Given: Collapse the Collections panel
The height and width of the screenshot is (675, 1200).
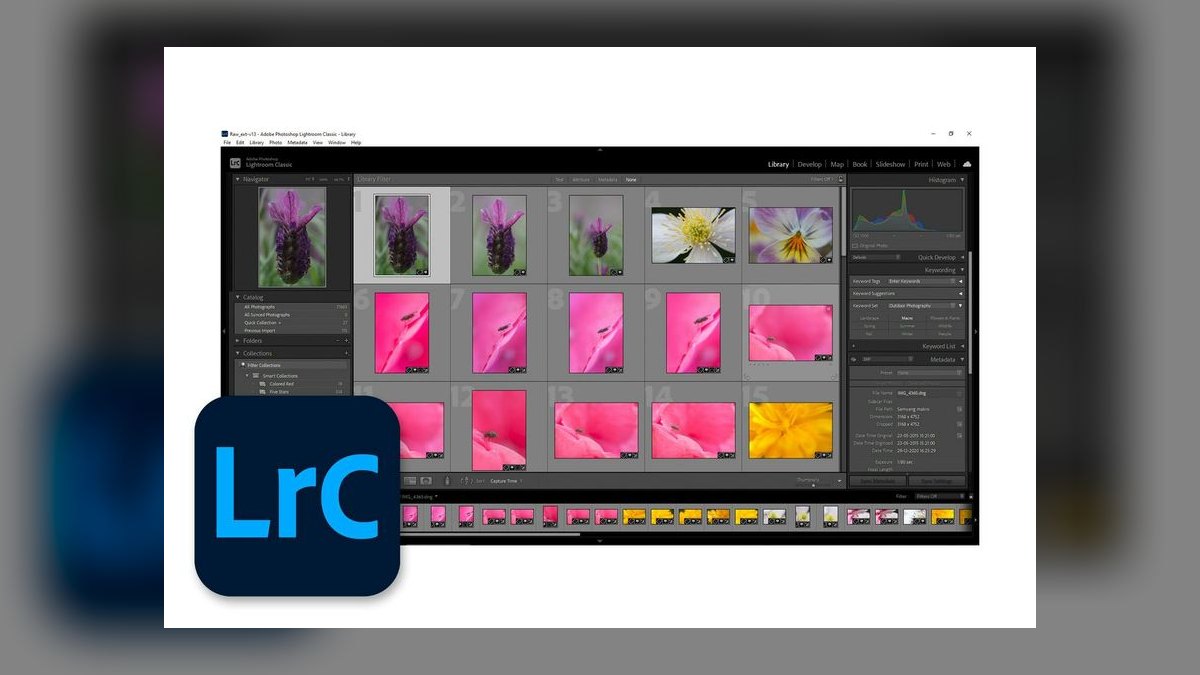Looking at the screenshot, I should 238,353.
